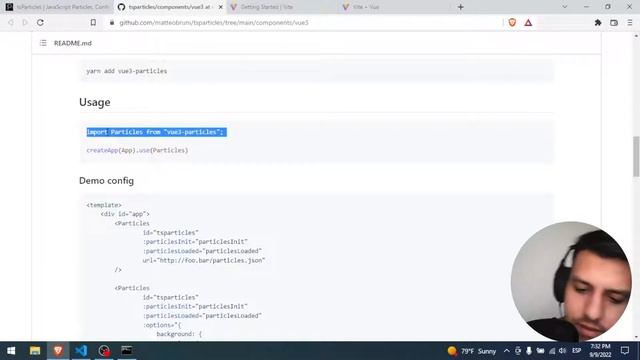Go forward to the next page
640x360 pixels.
point(25,22)
